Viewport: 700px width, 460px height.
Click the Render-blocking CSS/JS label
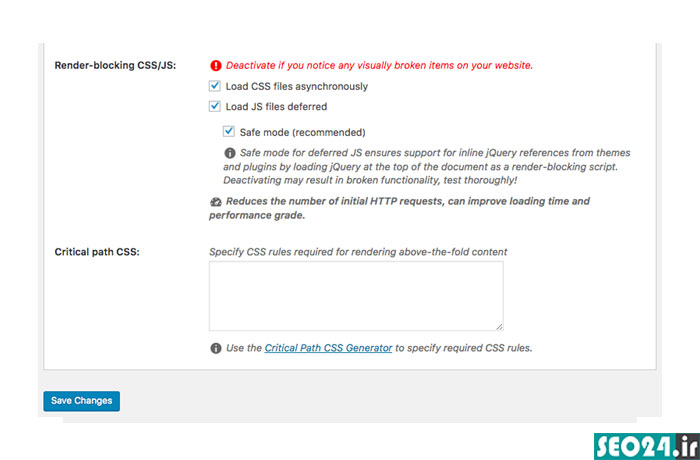pos(115,65)
